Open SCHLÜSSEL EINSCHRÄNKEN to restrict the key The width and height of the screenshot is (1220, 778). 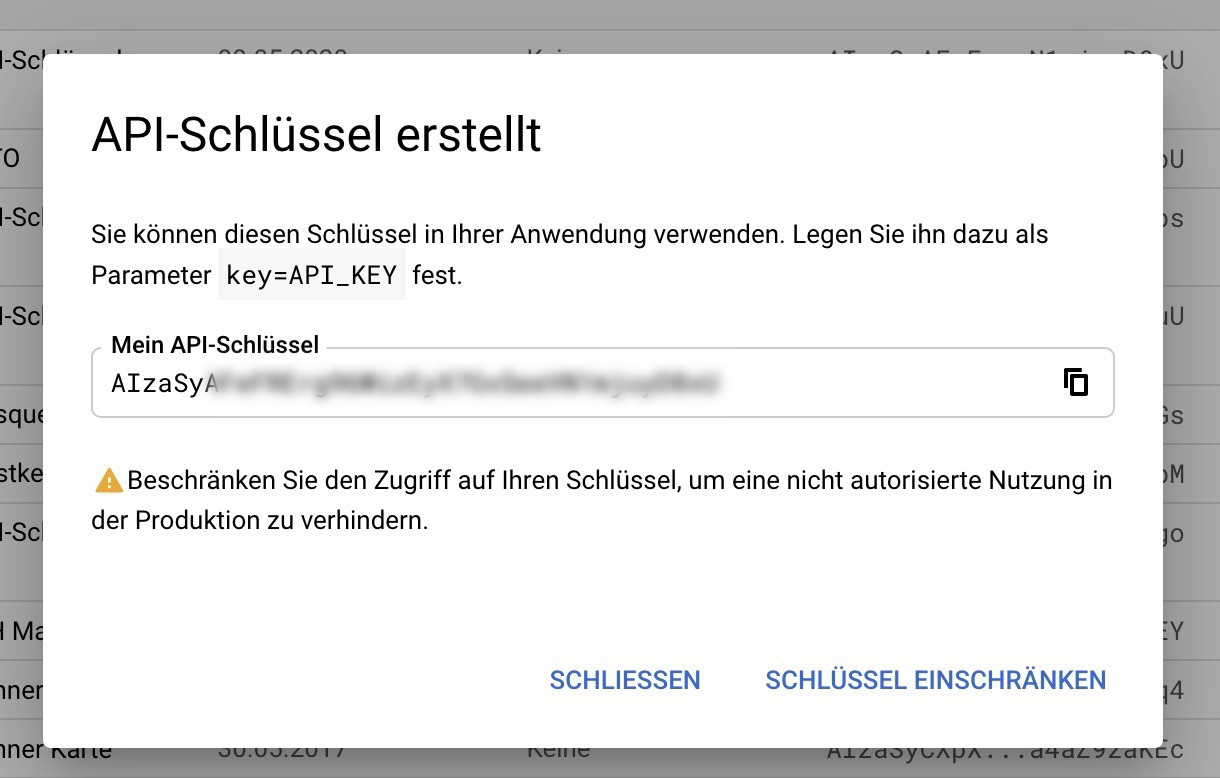[936, 680]
